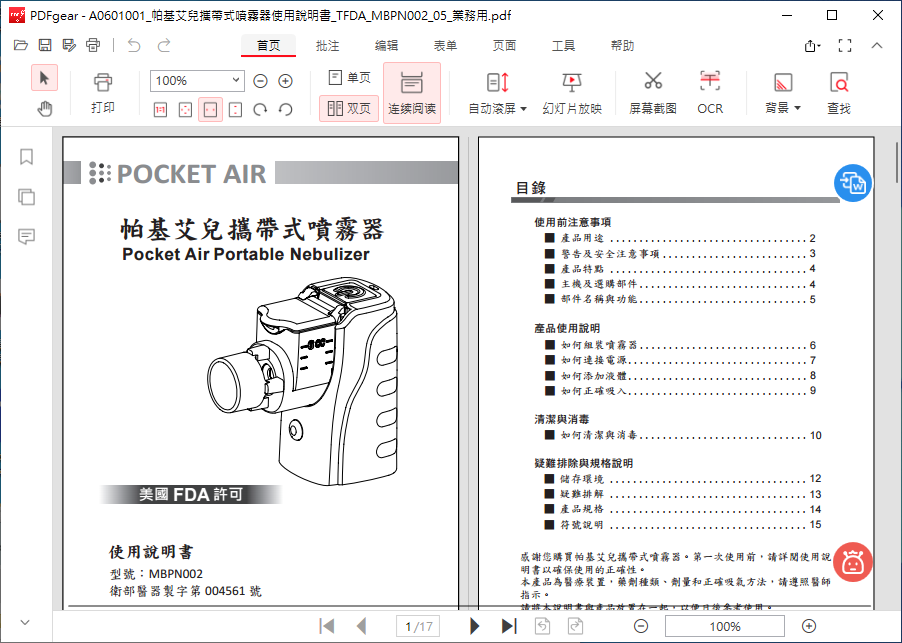Toggle the fit width view mode

tap(211, 109)
